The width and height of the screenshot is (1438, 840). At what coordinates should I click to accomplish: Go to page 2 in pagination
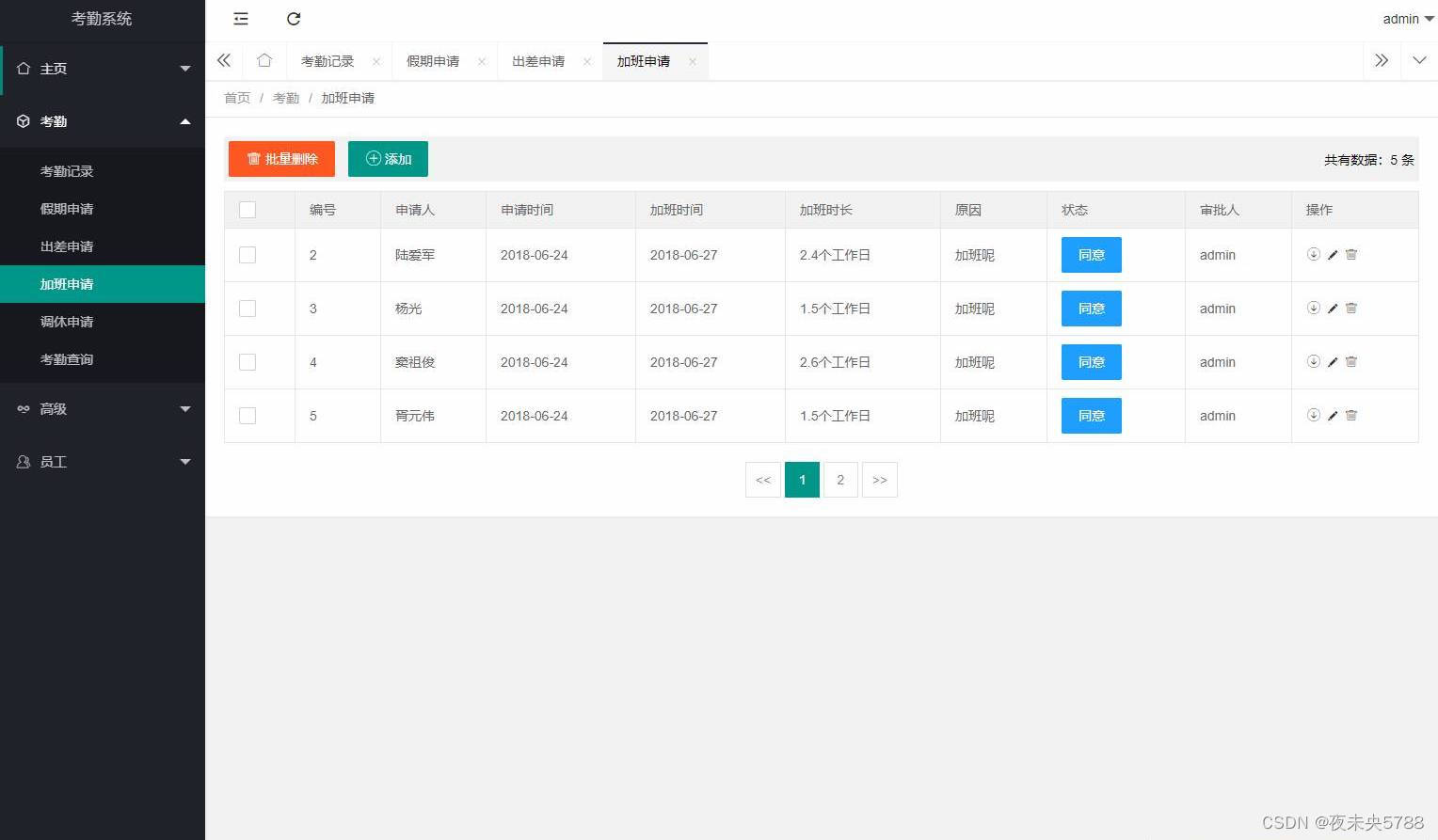coord(840,480)
